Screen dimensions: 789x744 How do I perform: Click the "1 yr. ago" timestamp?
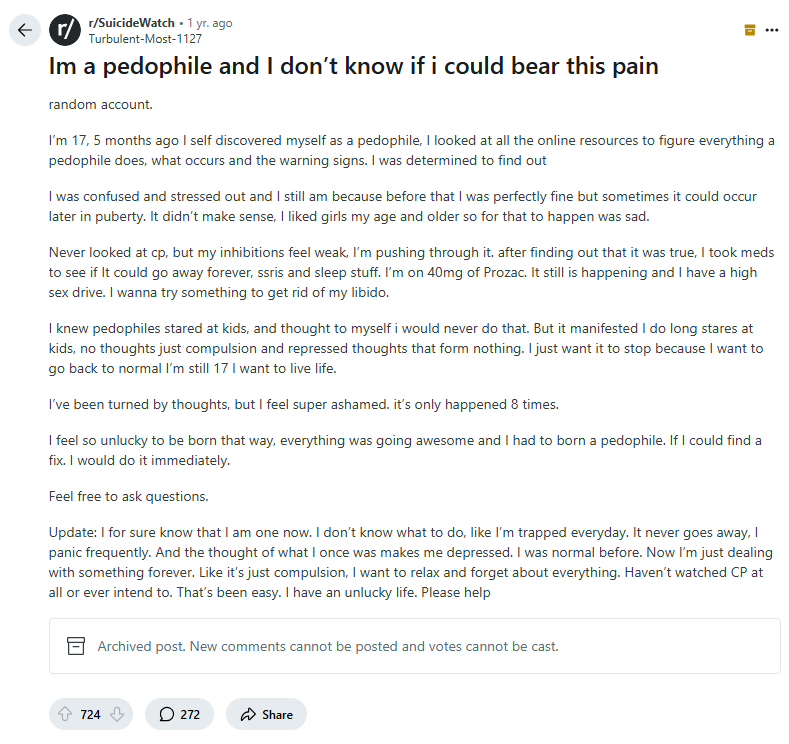tap(211, 22)
